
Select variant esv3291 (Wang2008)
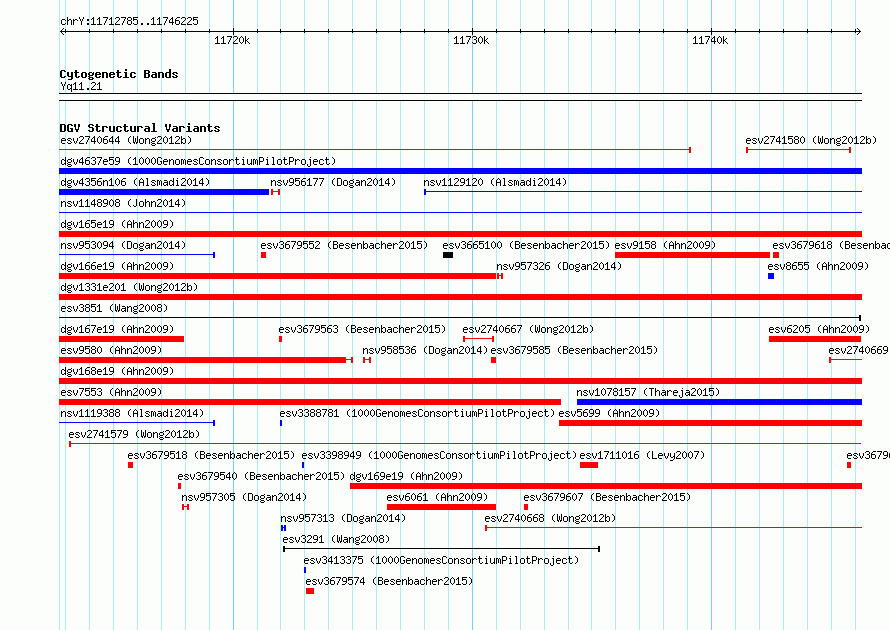[336, 539]
